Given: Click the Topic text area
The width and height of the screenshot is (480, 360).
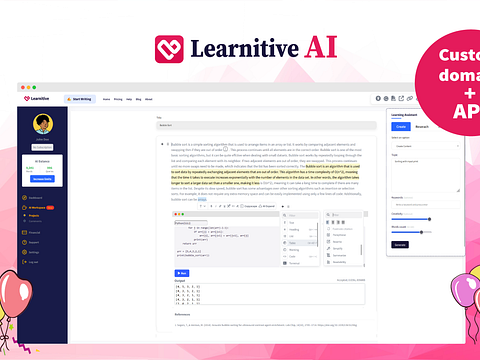Looking at the screenshot, I should pos(426,175).
